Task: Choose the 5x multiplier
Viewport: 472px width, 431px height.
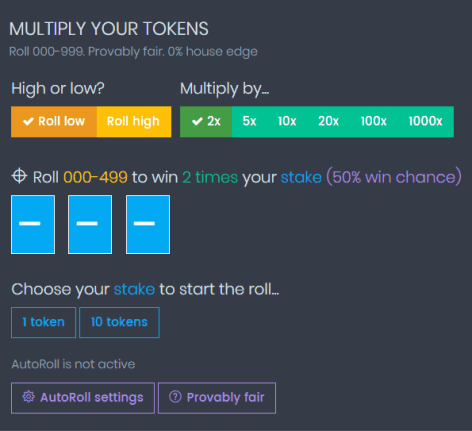Action: click(x=249, y=122)
